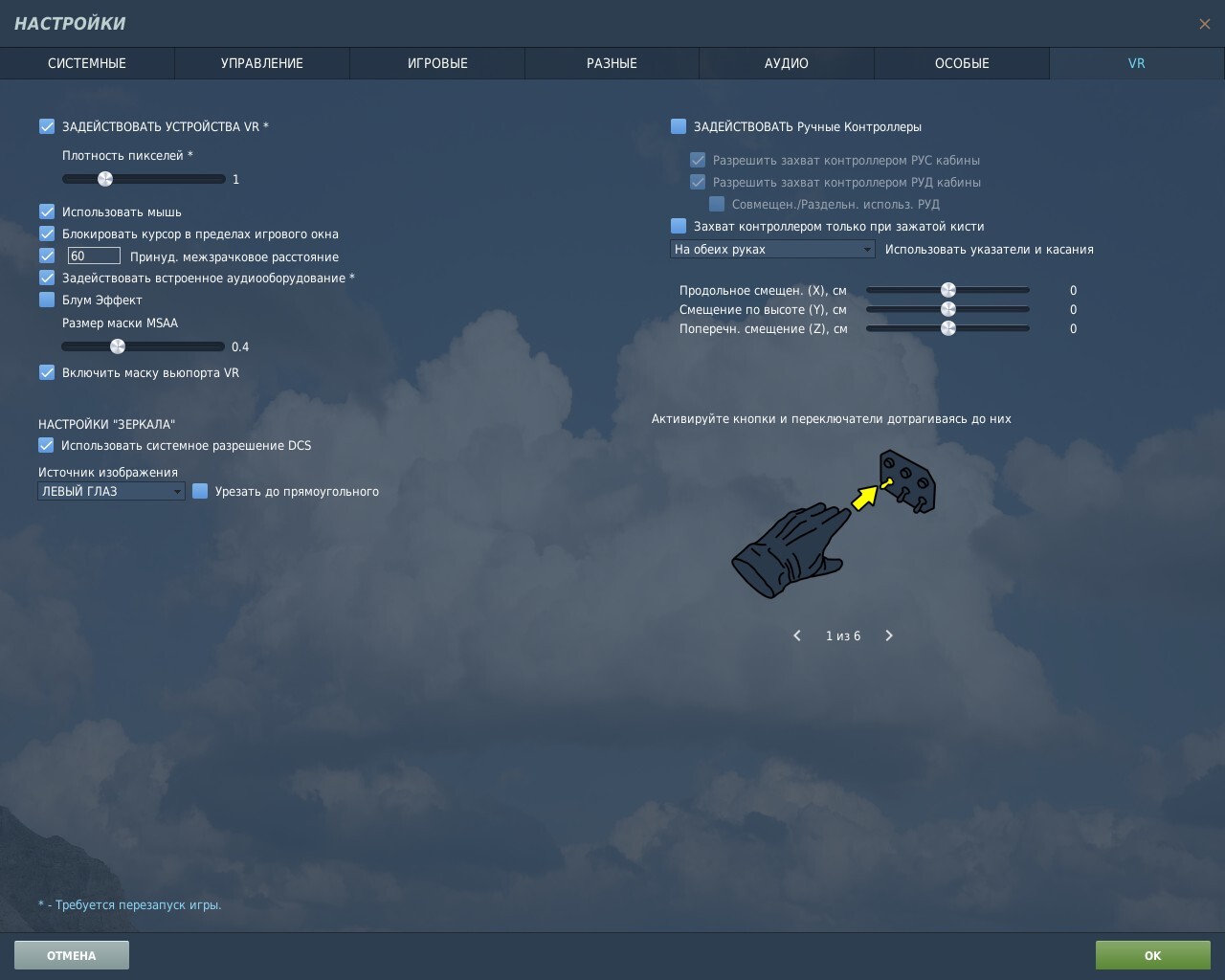The width and height of the screenshot is (1225, 980).
Task: Open the ИГРОВЫЕ tab
Action: pos(437,63)
